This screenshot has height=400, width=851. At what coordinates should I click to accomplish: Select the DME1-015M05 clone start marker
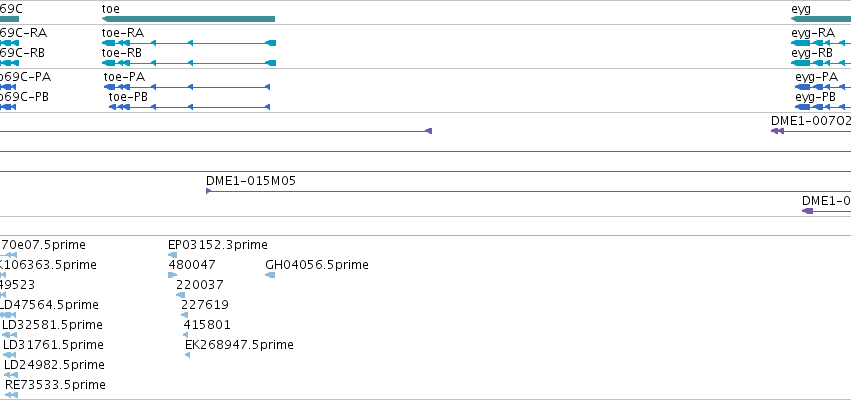pos(208,191)
